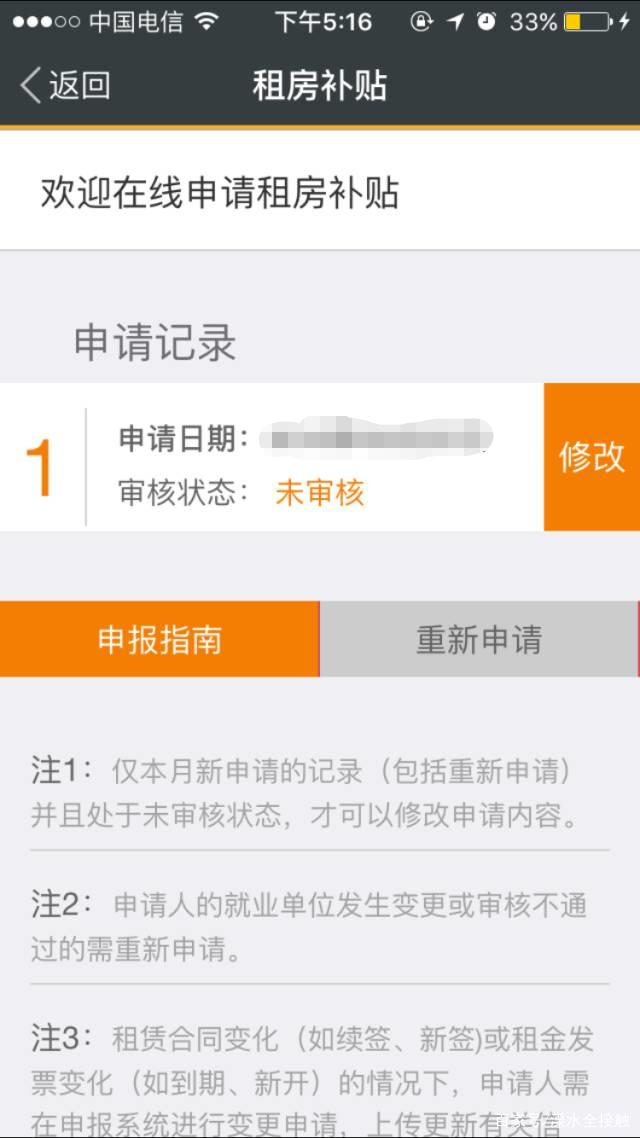This screenshot has height=1138, width=640.
Task: Tap the back chevron arrow icon
Action: click(x=30, y=86)
